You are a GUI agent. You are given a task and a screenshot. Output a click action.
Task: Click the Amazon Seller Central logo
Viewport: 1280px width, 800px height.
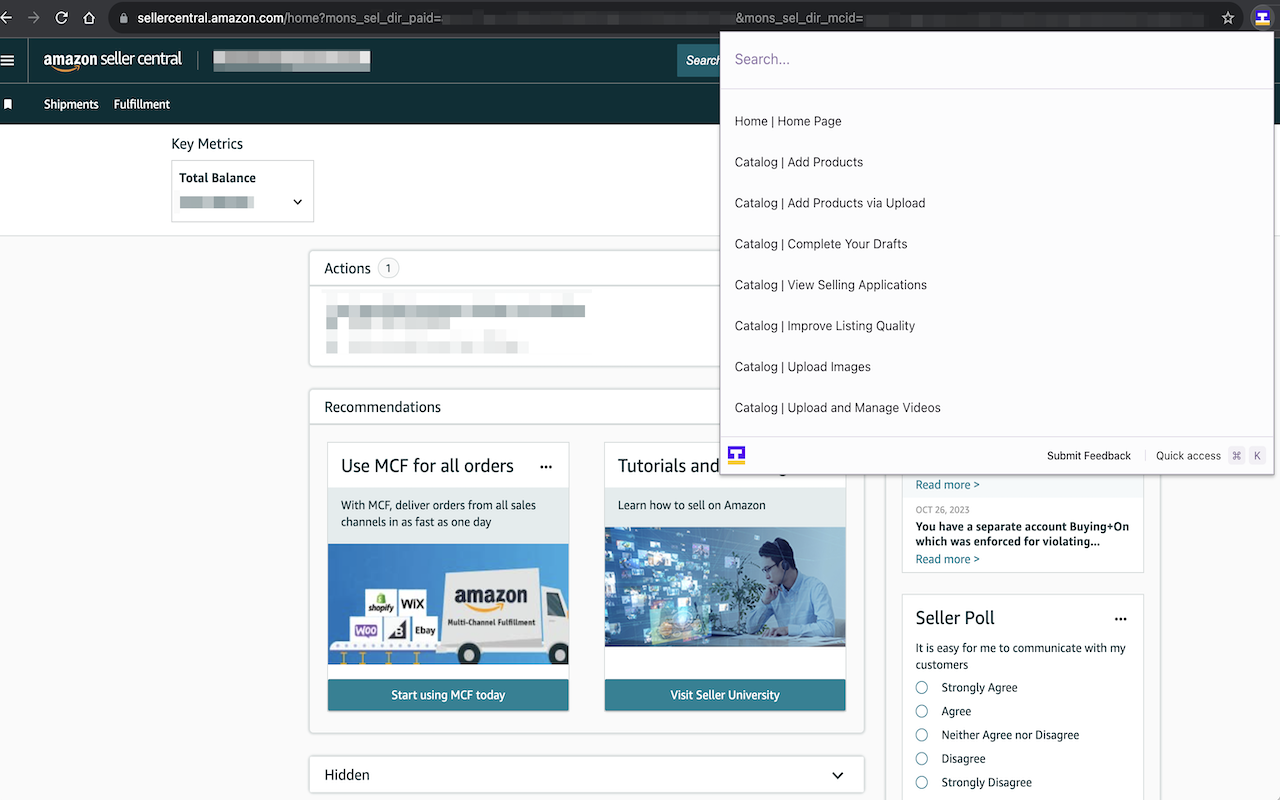coord(113,60)
